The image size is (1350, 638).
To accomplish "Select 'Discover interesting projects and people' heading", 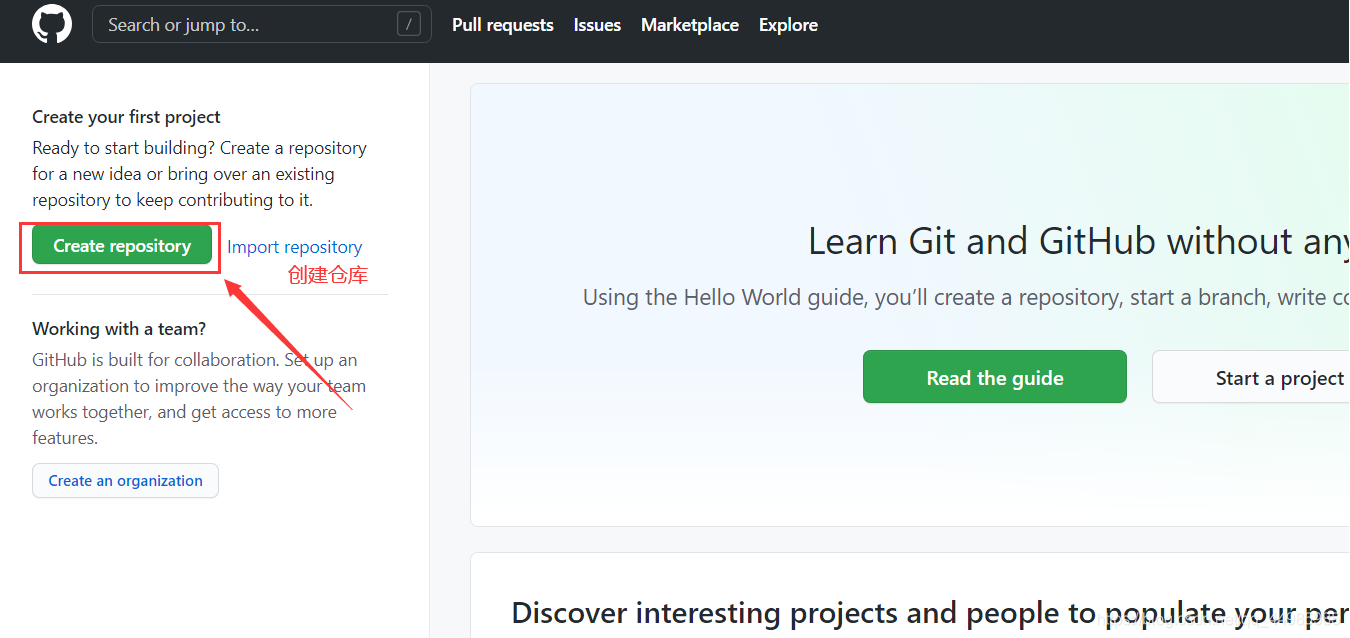I will tap(930, 612).
